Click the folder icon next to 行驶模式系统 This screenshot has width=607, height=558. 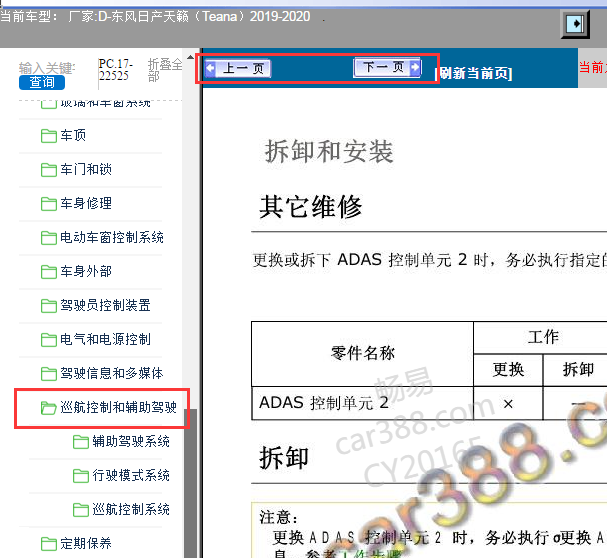[81, 476]
